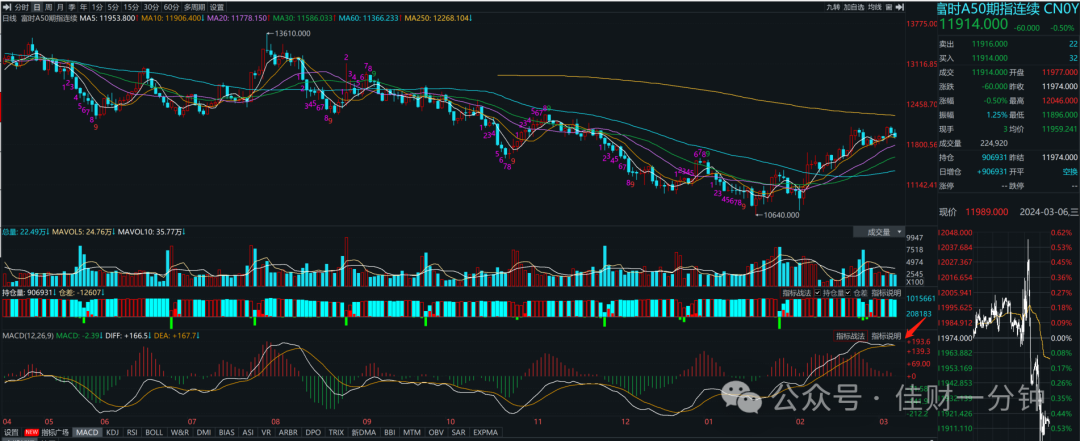Select the DMI indicator tab
The image size is (1080, 441).
204,432
